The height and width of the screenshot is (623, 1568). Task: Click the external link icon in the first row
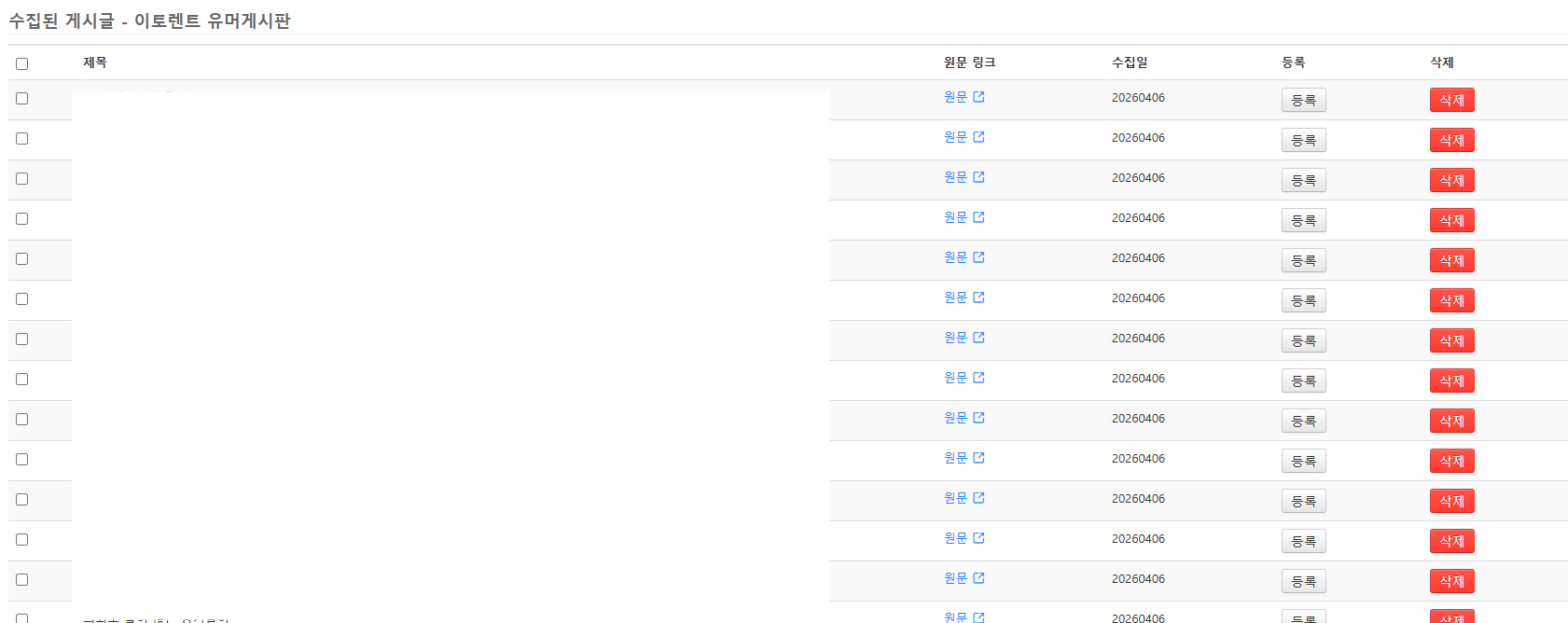pos(978,97)
